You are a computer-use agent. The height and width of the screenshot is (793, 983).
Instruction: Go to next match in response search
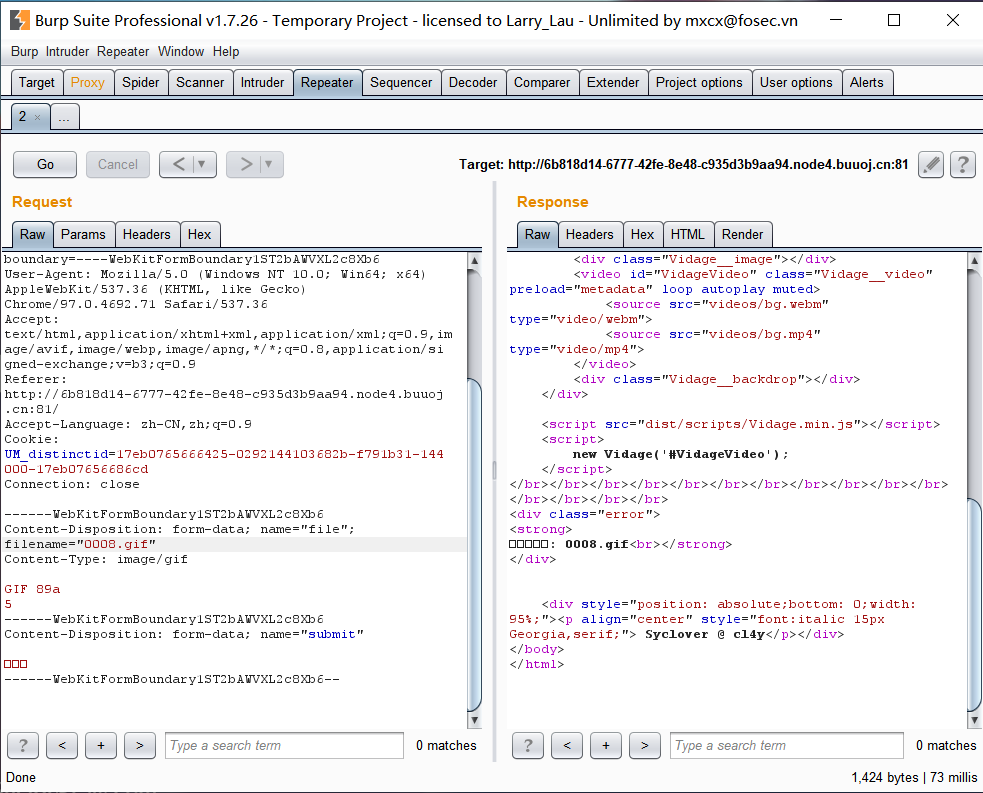644,745
